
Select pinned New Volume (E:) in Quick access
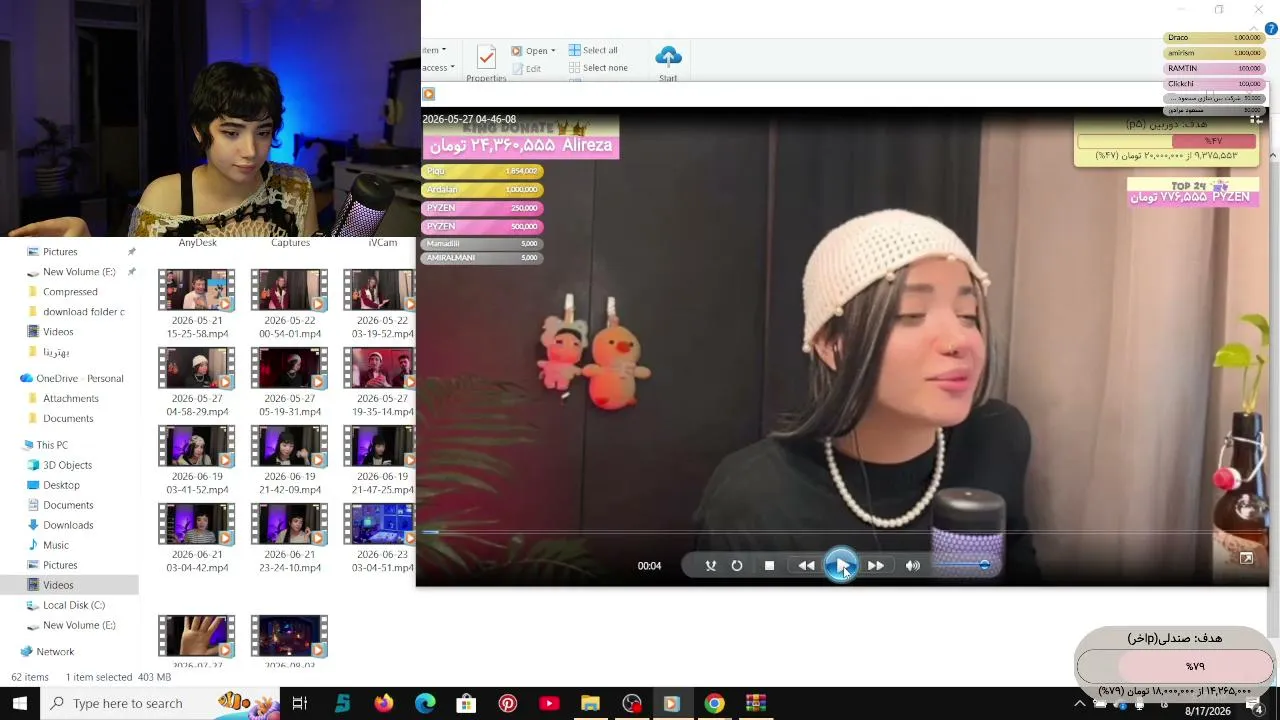point(79,272)
